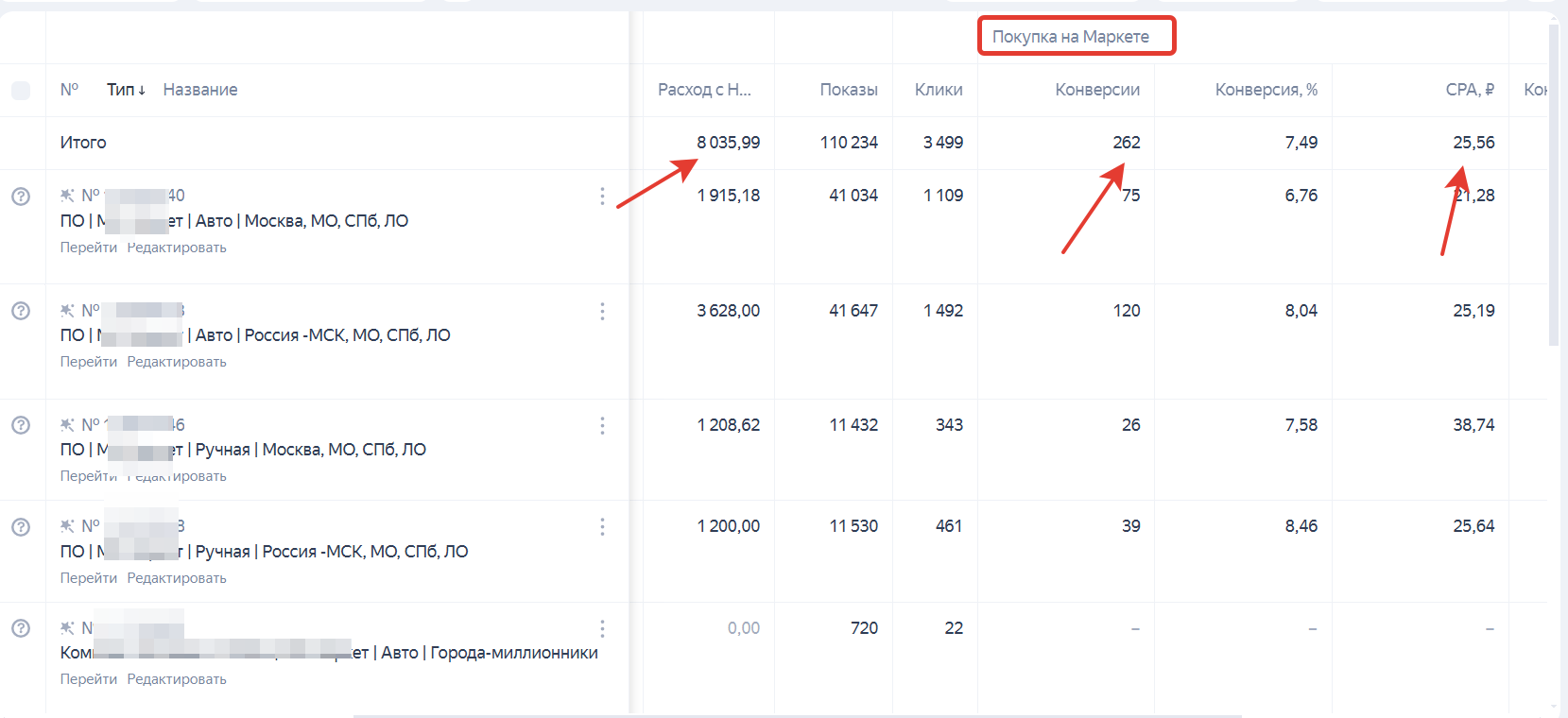The height and width of the screenshot is (718, 1568).
Task: Select total impressions value 110 234
Action: tap(849, 143)
